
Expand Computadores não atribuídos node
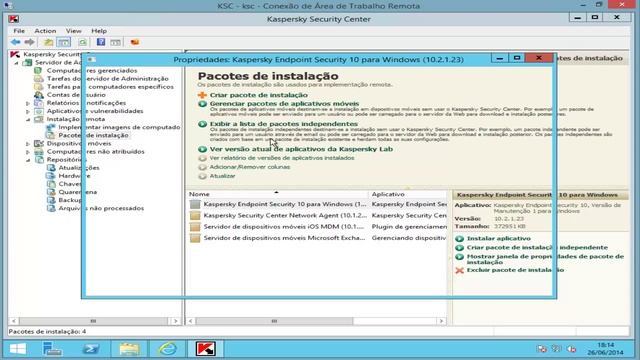click(x=28, y=152)
